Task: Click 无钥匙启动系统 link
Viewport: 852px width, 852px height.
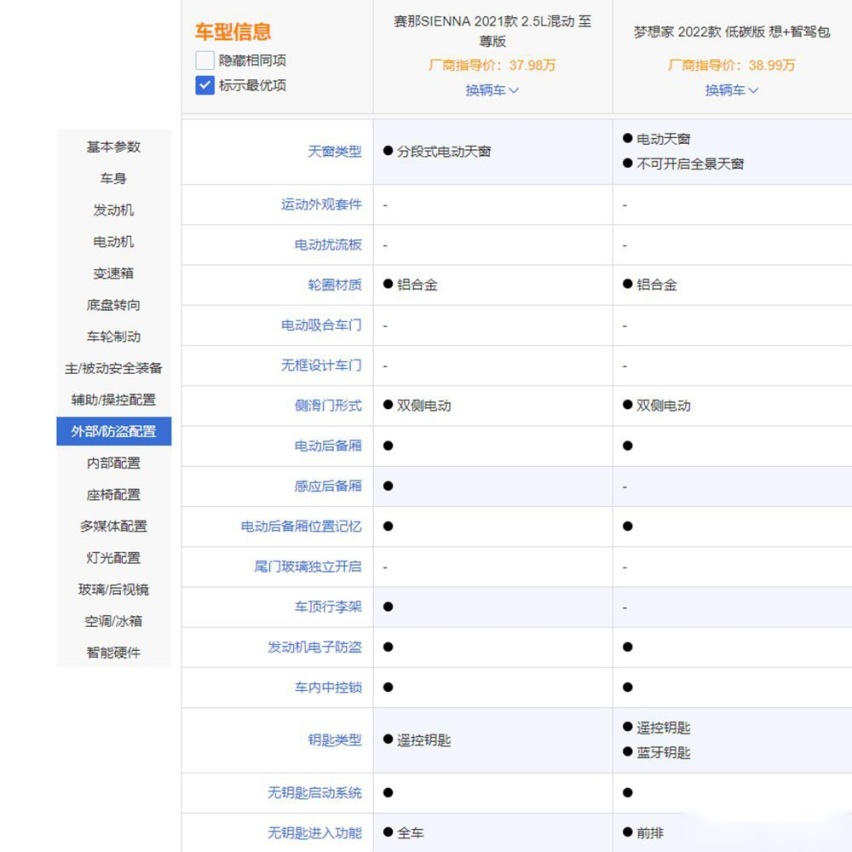Action: pyautogui.click(x=315, y=792)
